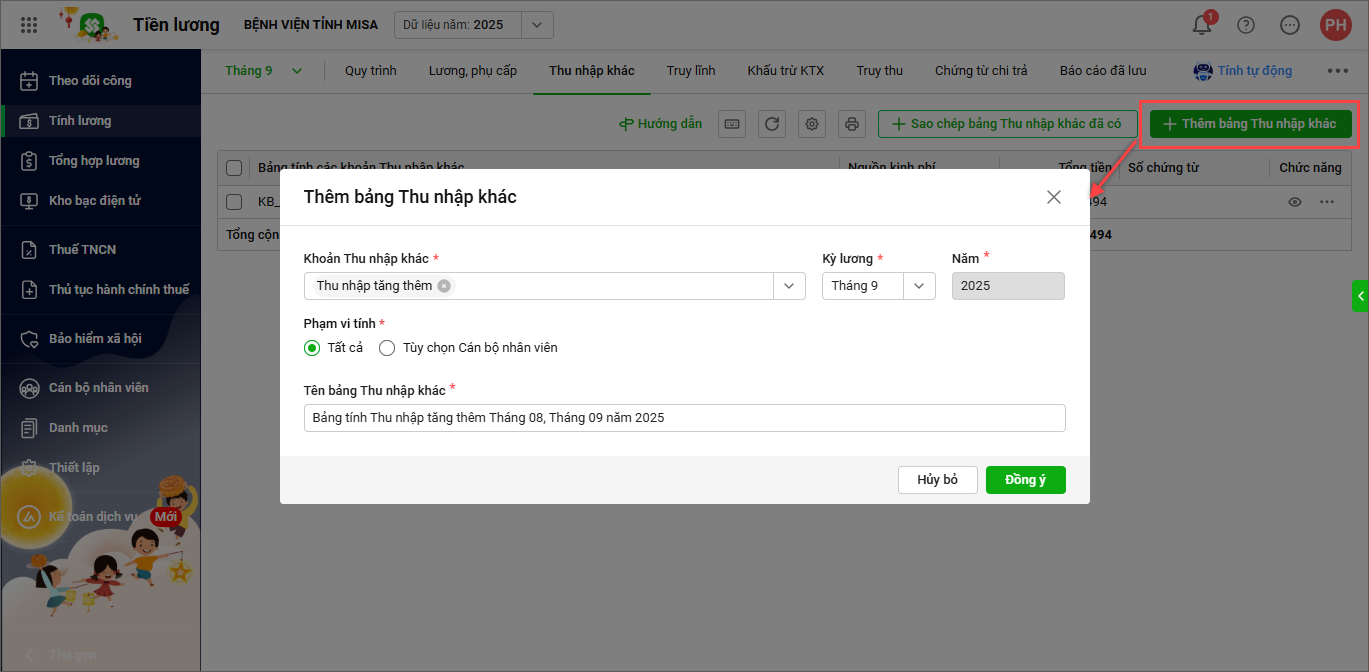Select Tùy chọn Cán bộ nhân viên radio
Screen dimensions: 1369x672
pos(387,348)
